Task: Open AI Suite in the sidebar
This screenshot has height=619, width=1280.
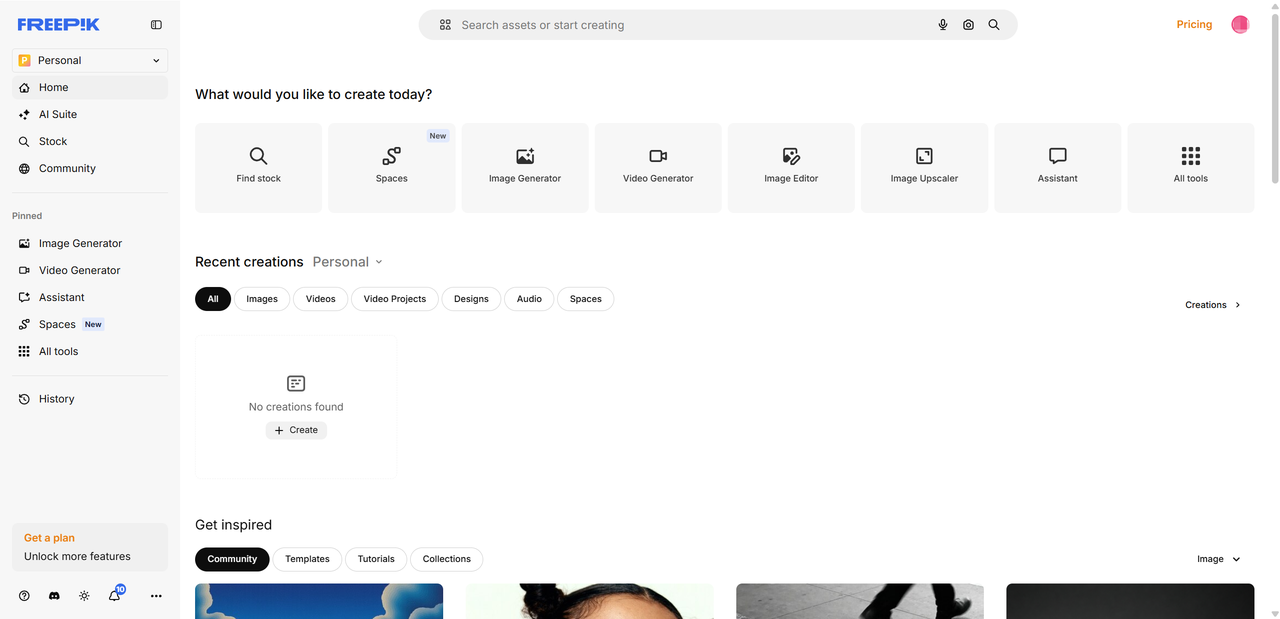Action: (x=58, y=114)
